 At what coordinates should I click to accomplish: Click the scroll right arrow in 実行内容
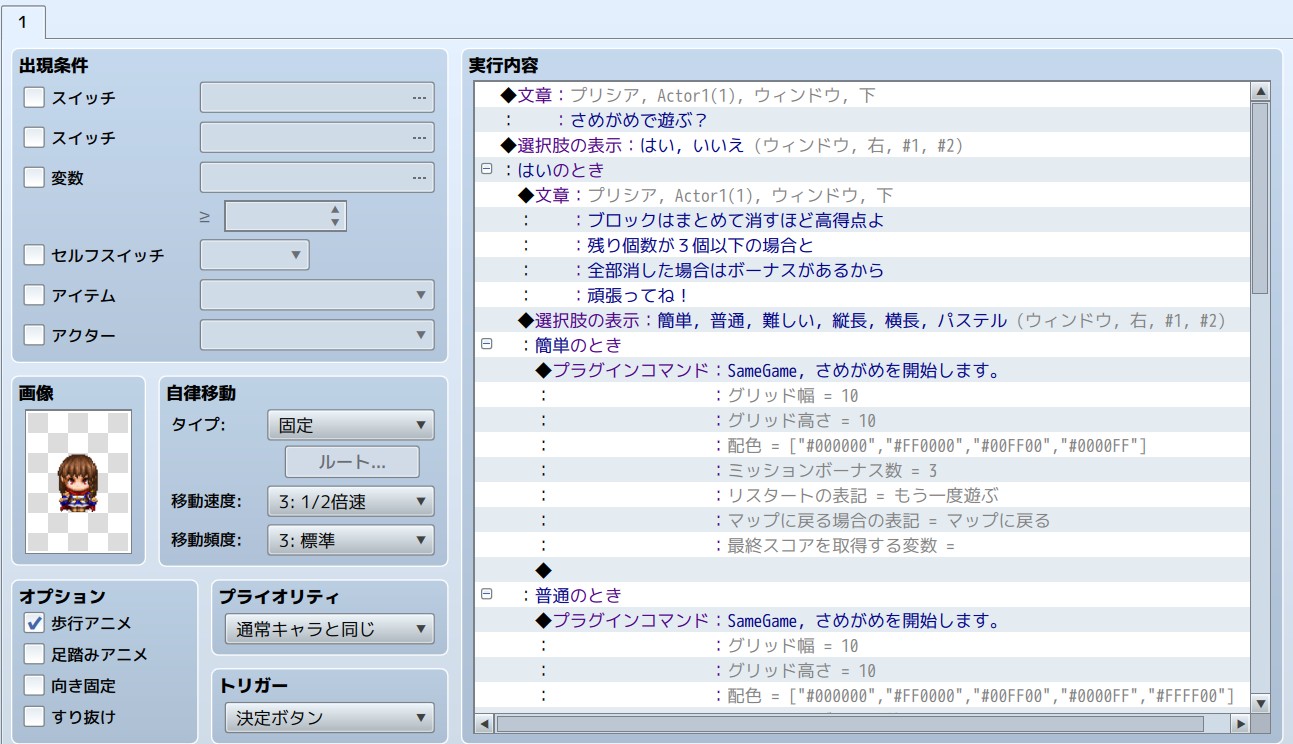tap(1240, 723)
